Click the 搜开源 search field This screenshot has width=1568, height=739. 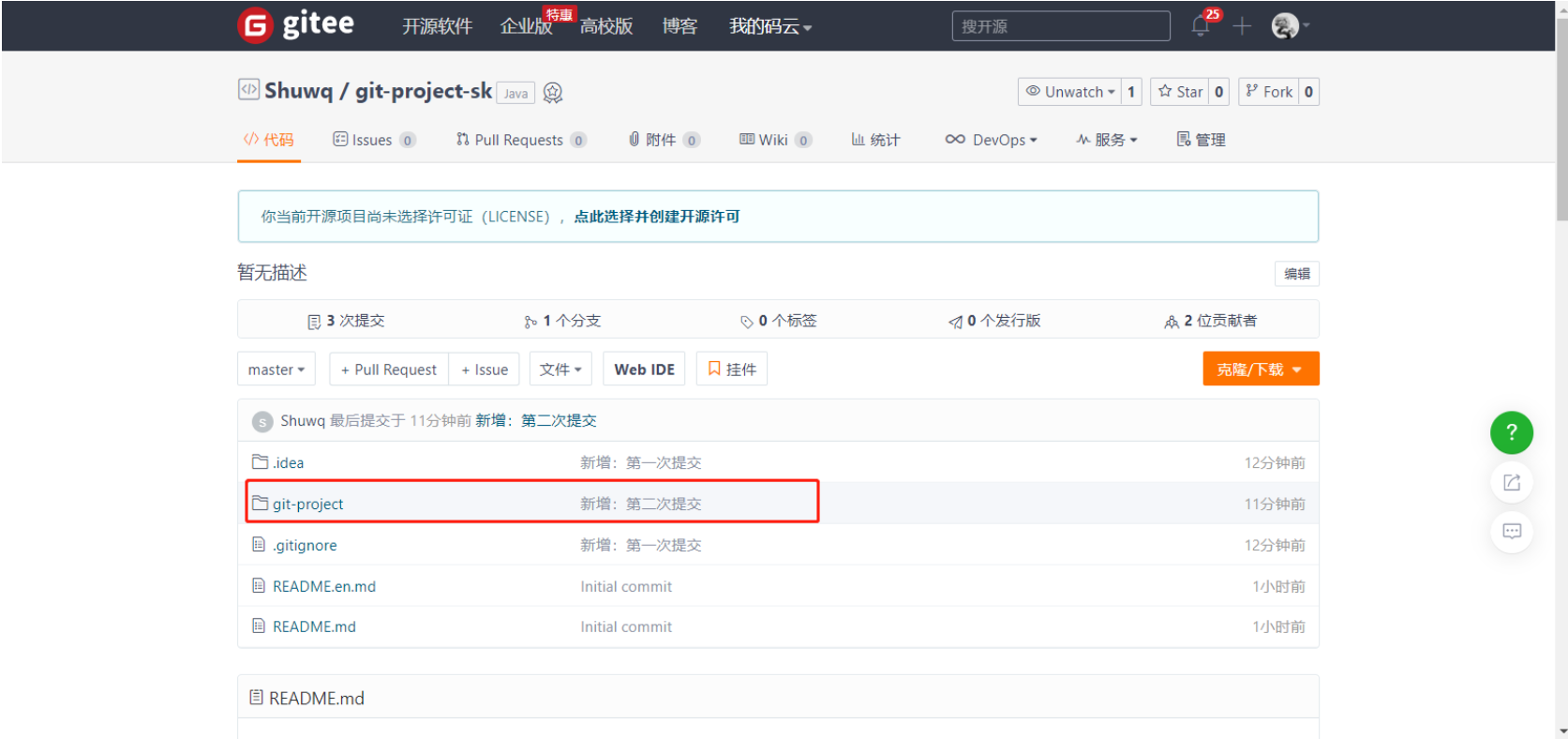(x=1060, y=26)
